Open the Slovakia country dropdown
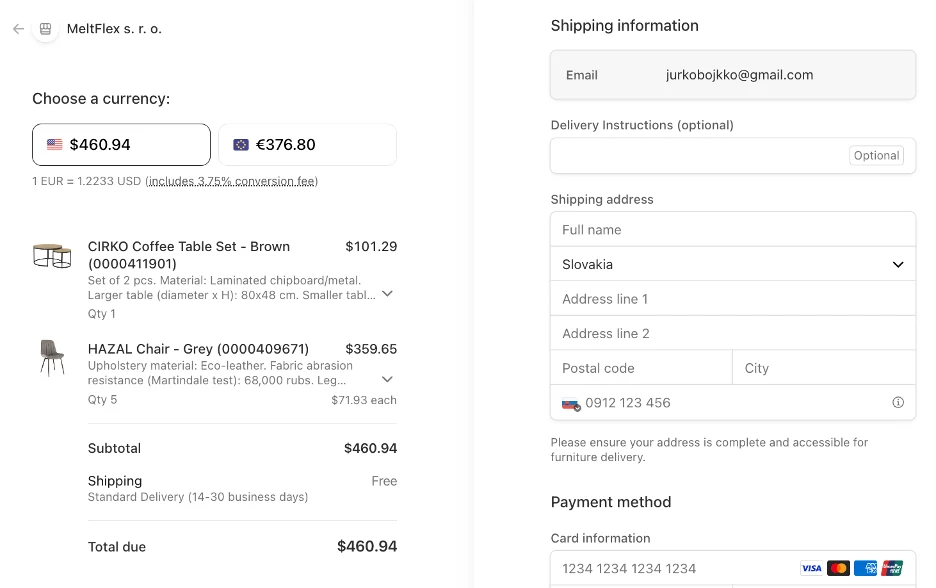 click(x=732, y=265)
